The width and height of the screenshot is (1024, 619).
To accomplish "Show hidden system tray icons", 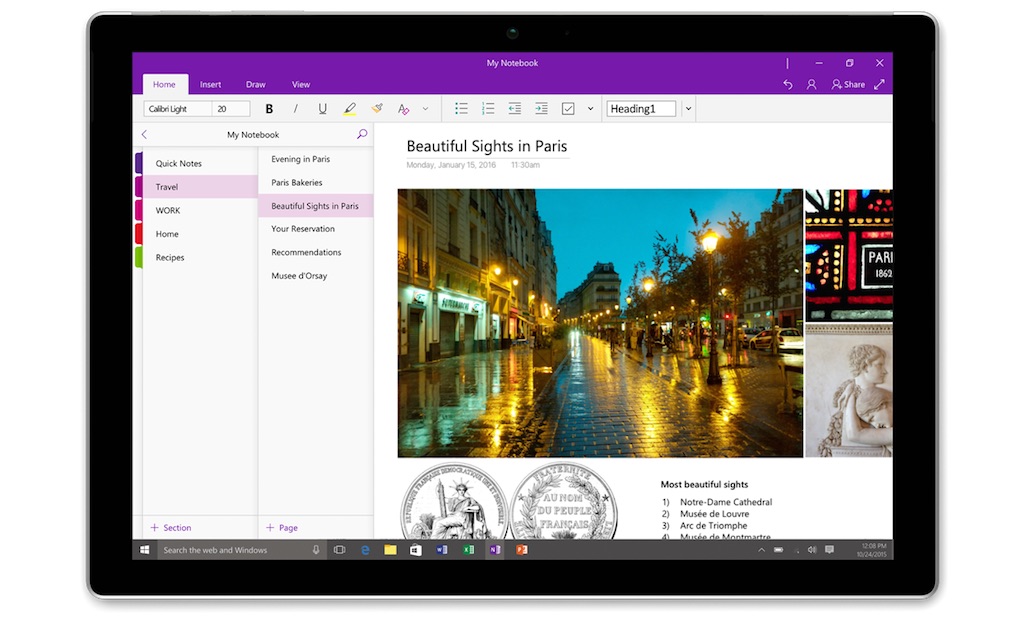I will coord(761,550).
